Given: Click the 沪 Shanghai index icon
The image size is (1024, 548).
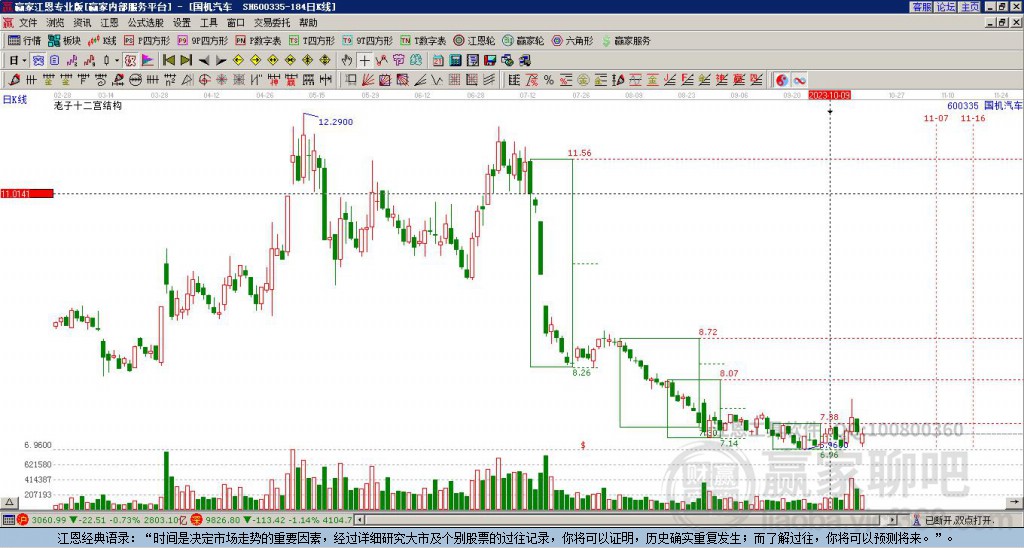Looking at the screenshot, I should (x=23, y=520).
